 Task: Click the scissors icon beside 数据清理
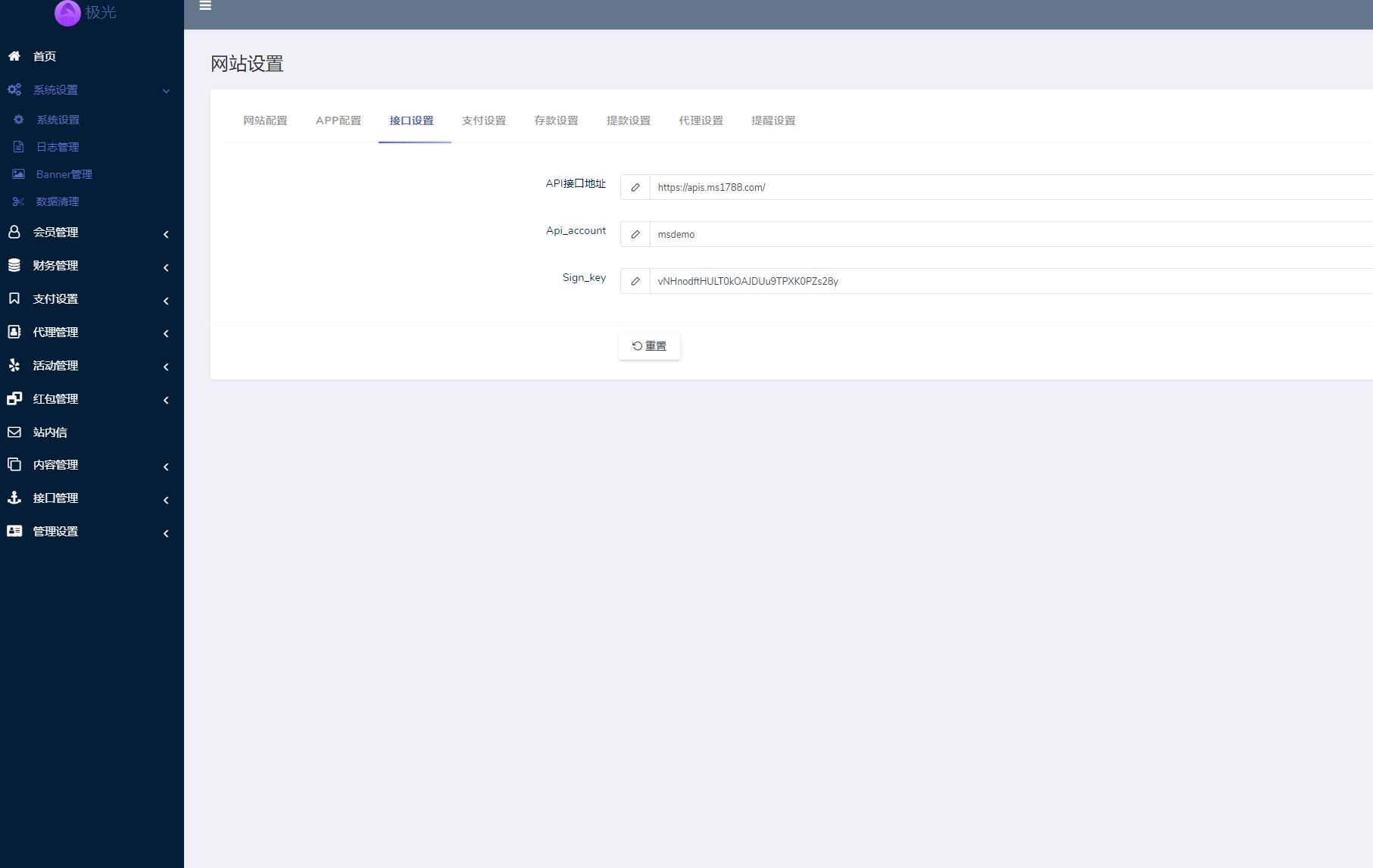pos(19,201)
